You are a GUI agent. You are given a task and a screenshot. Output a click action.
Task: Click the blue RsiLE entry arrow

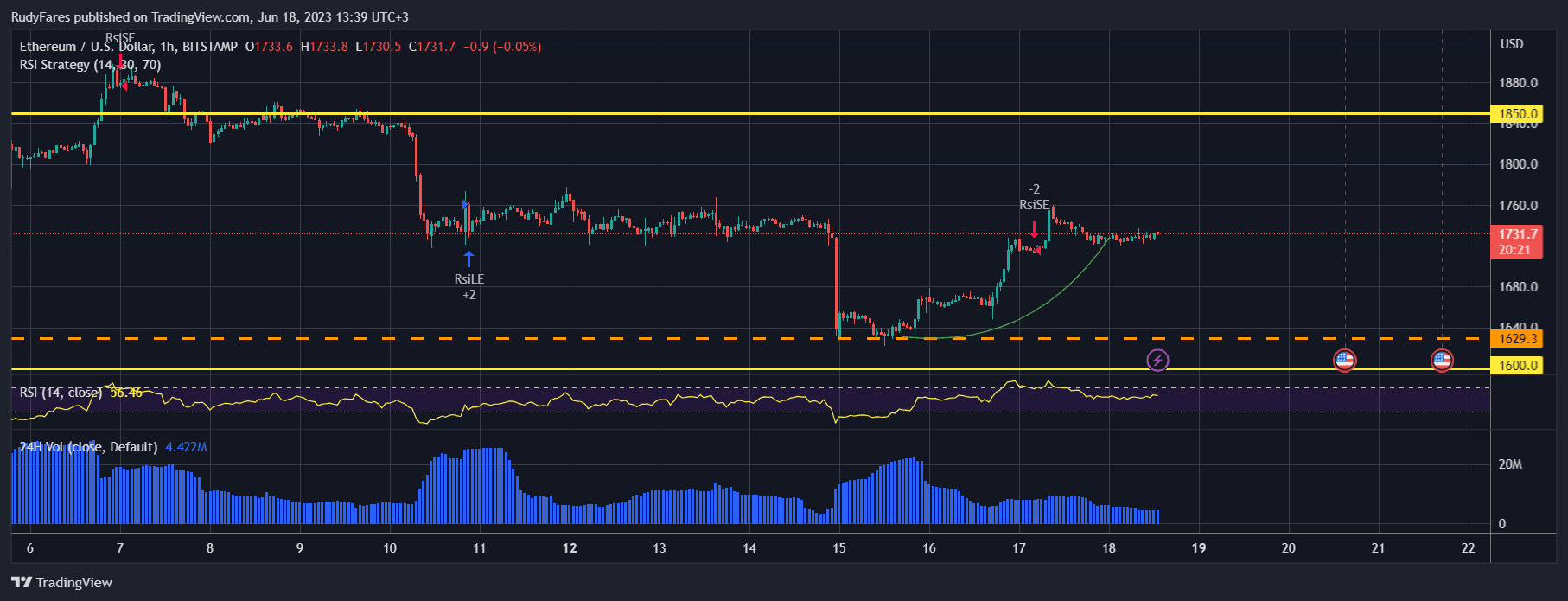[x=468, y=259]
